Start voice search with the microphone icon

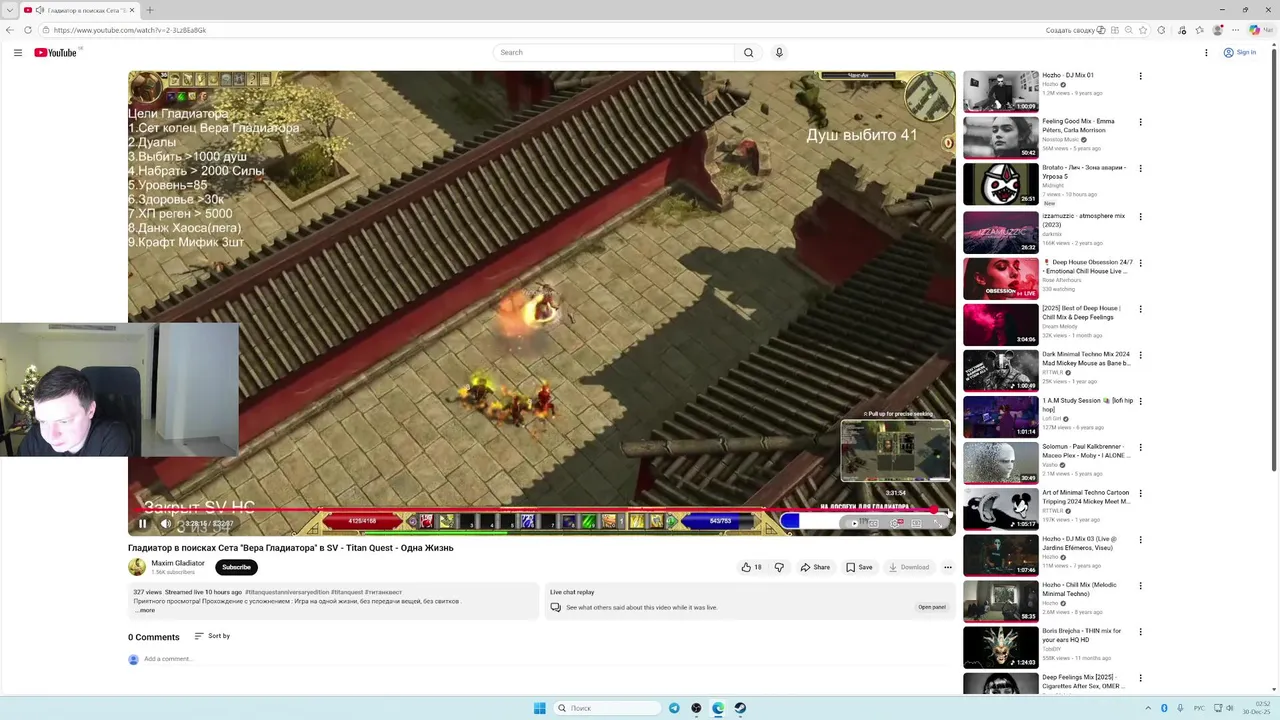(x=779, y=52)
